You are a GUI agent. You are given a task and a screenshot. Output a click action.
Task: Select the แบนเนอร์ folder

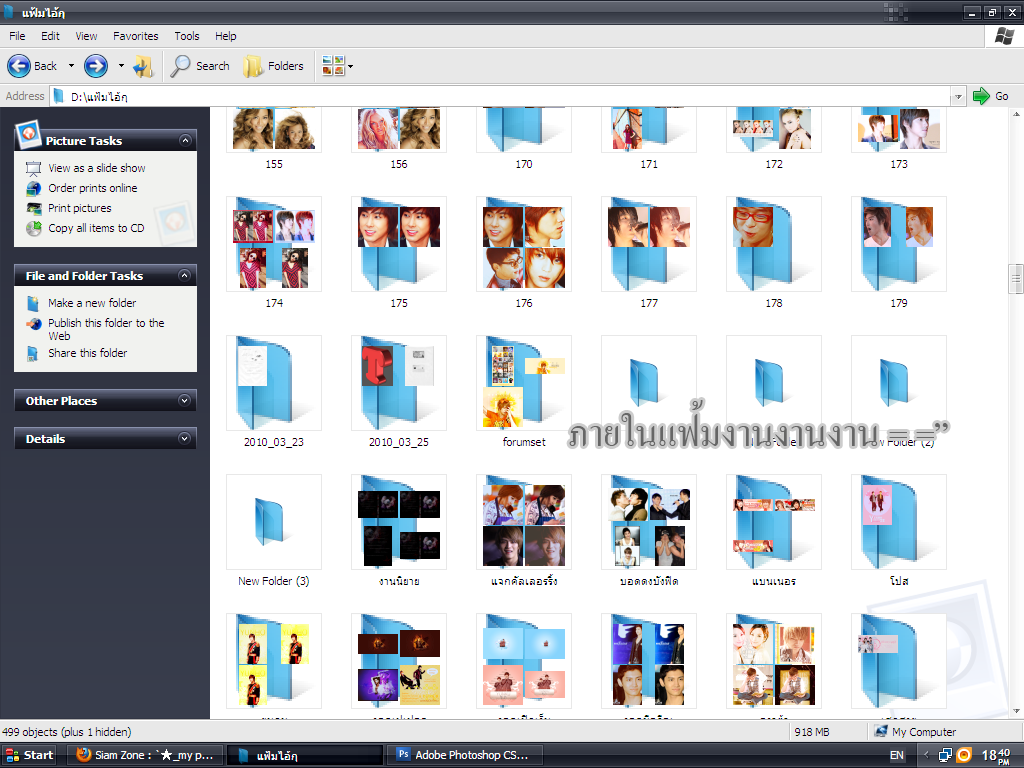click(774, 530)
